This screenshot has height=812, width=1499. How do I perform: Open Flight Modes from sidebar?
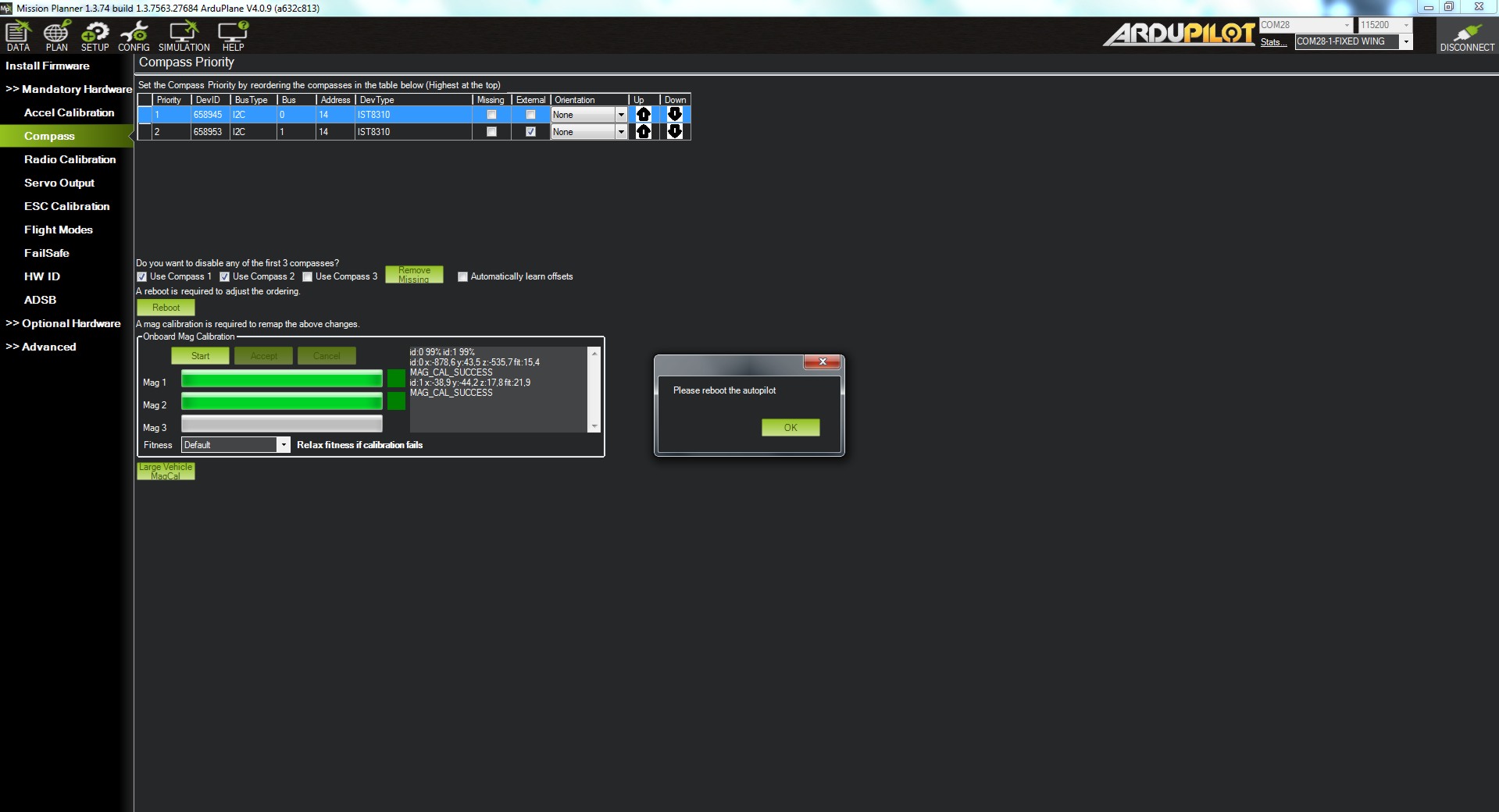pyautogui.click(x=58, y=230)
